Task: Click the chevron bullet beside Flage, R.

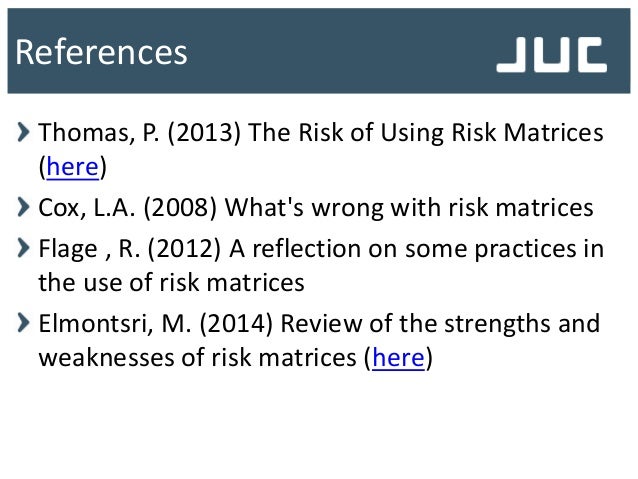Action: 23,248
